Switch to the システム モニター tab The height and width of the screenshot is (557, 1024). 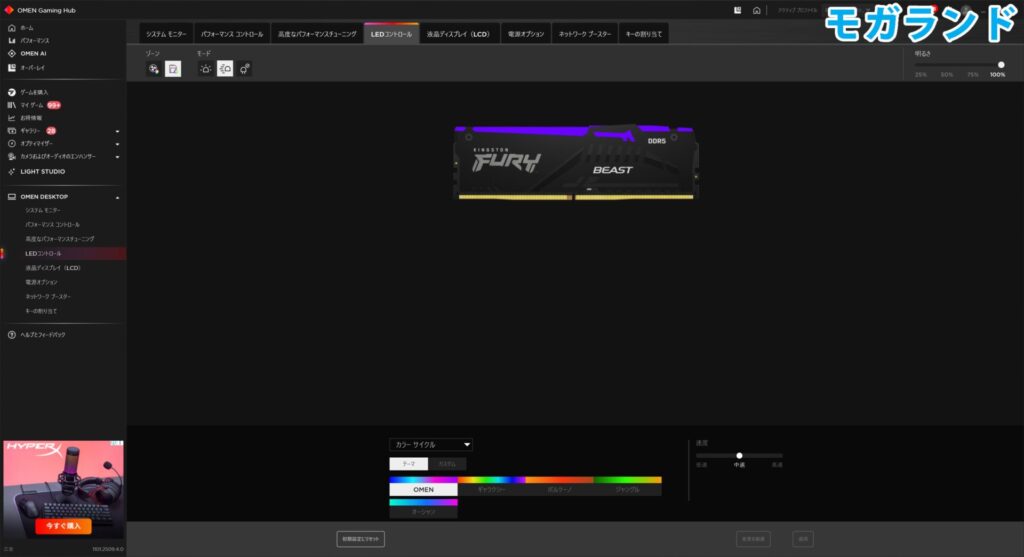166,34
